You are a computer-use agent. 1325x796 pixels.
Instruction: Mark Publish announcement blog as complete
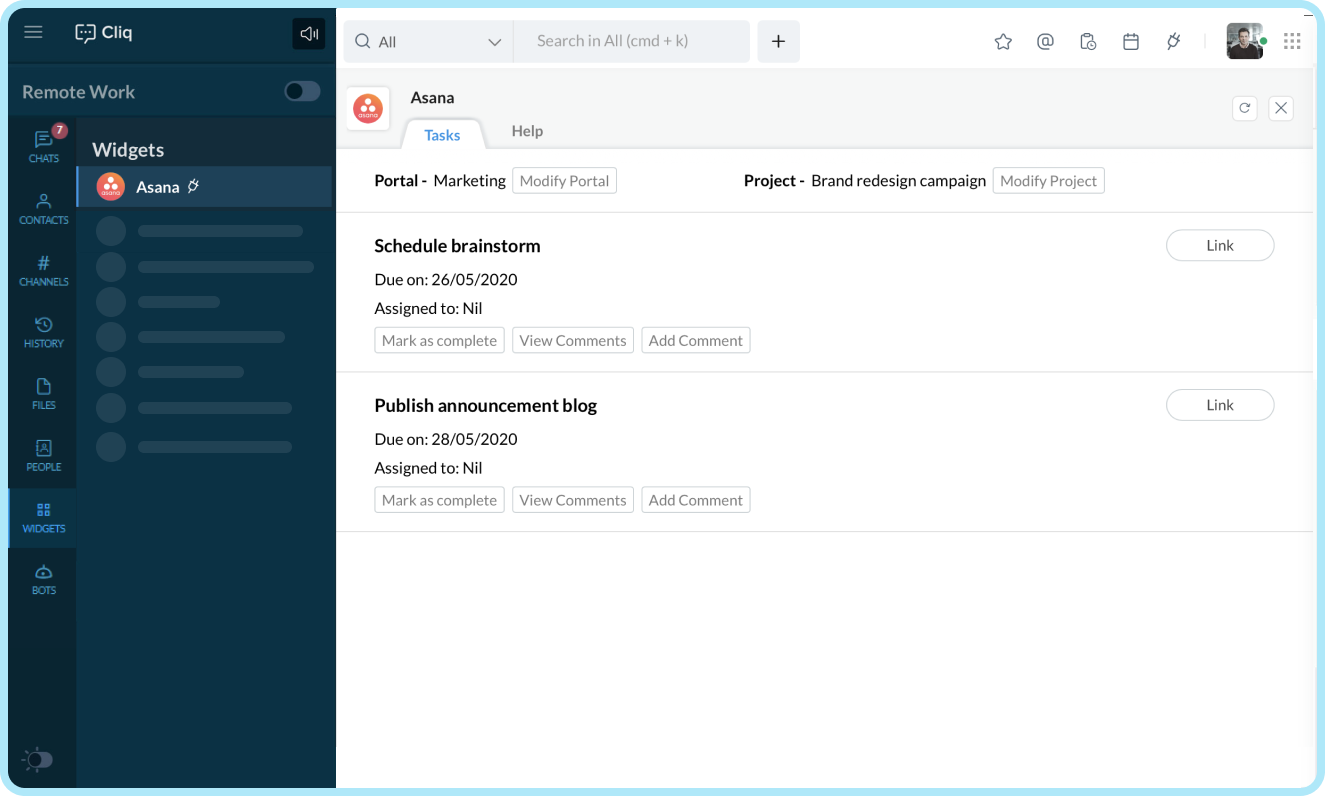[439, 500]
